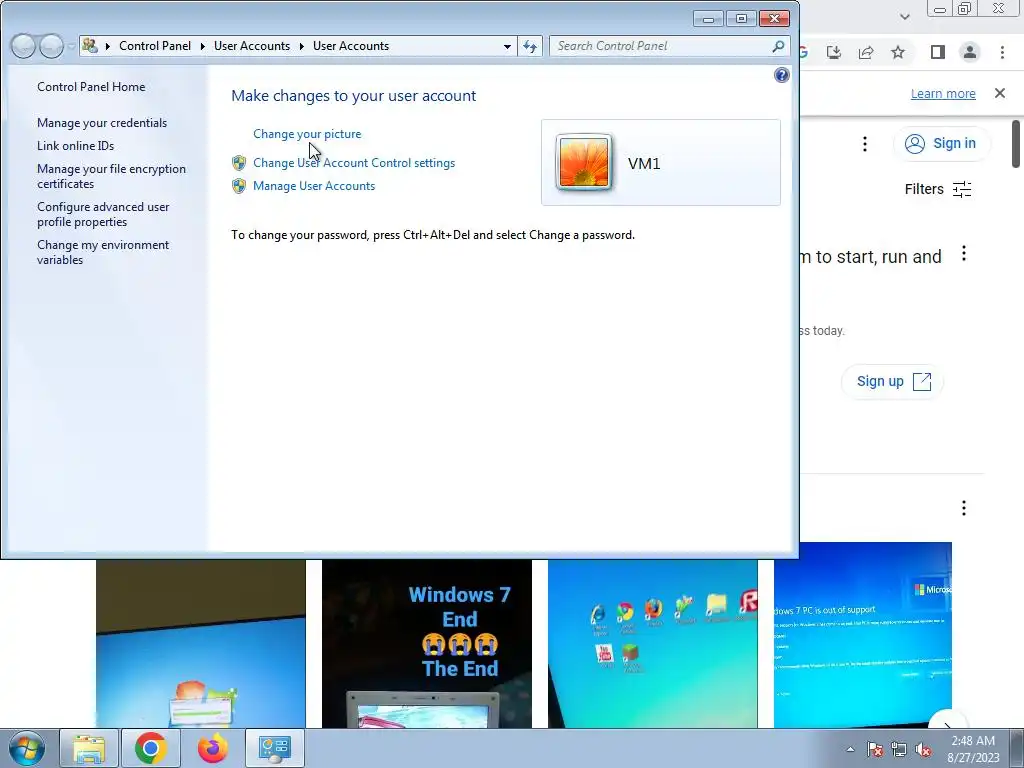Open Control Panel Home
Viewport: 1024px width, 768px height.
coord(91,87)
